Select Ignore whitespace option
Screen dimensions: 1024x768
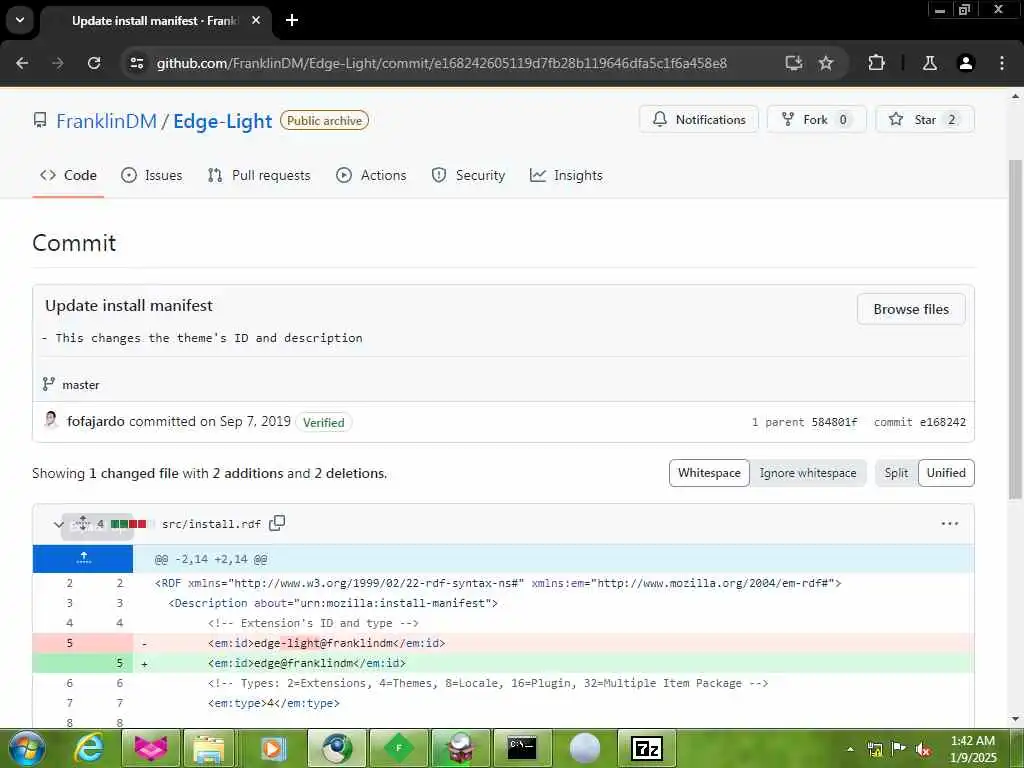[808, 473]
